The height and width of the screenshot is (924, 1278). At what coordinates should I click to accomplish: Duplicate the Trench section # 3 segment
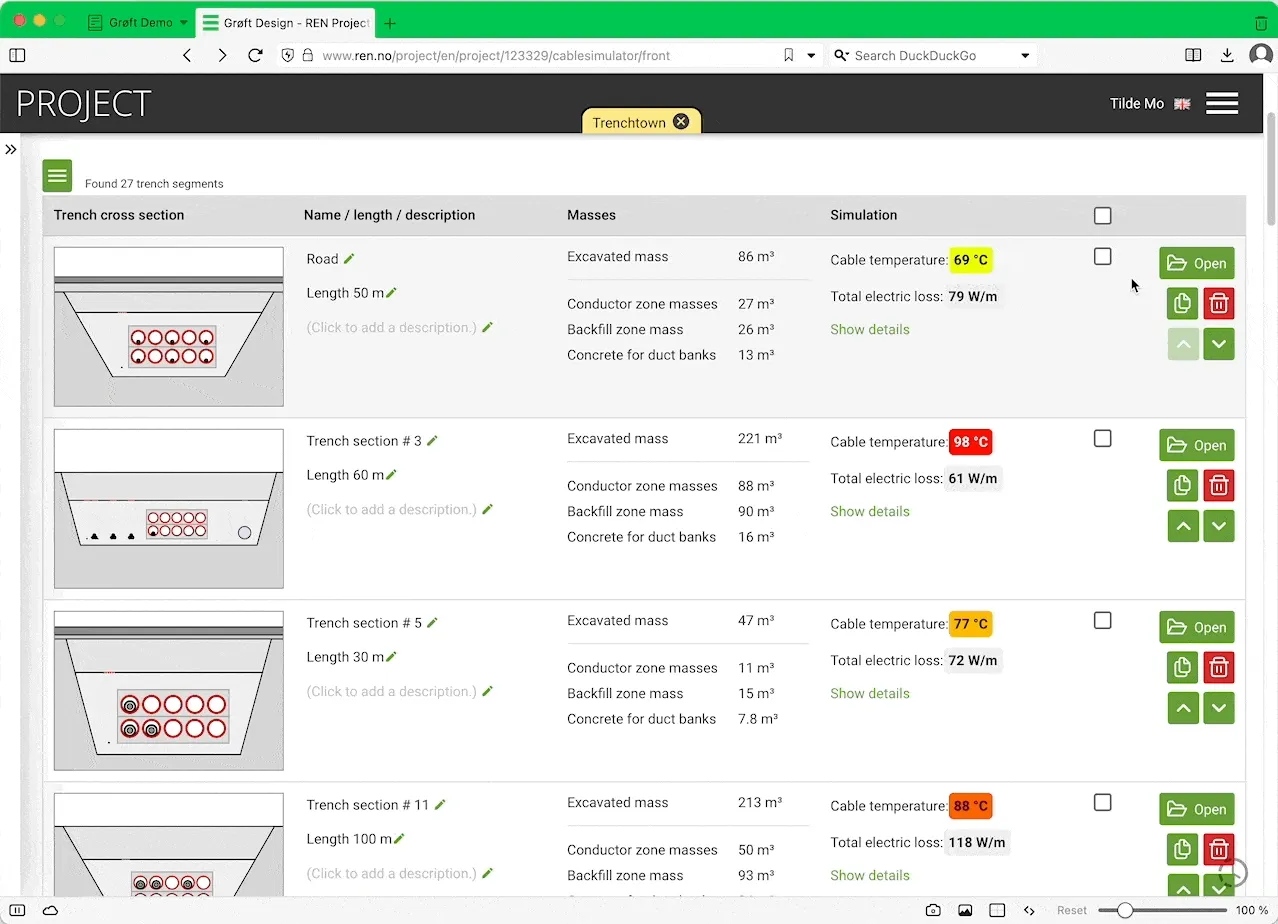click(x=1183, y=485)
